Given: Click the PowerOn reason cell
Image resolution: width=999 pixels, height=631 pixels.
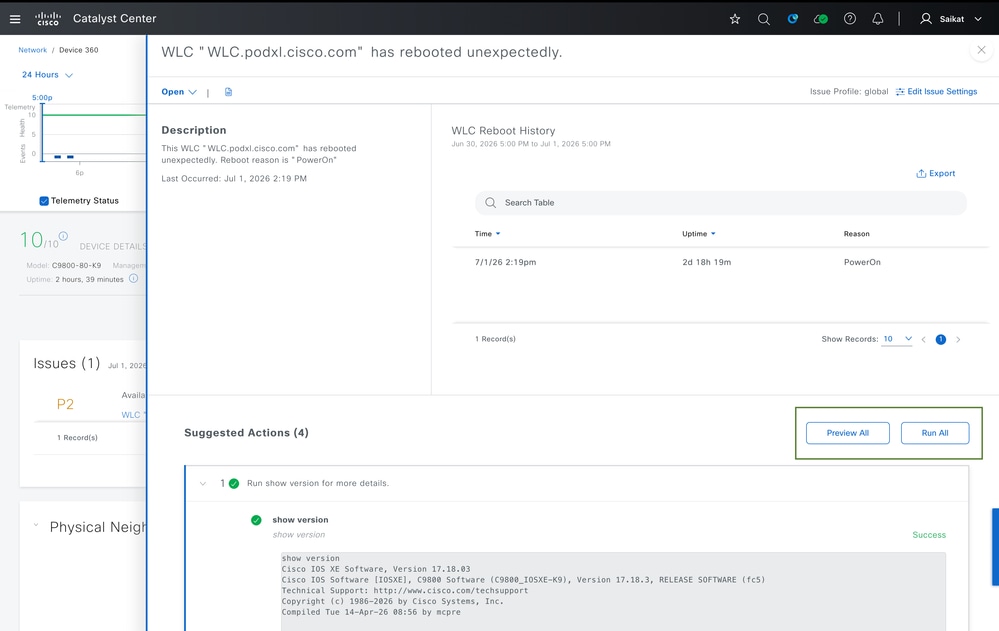Looking at the screenshot, I should (862, 262).
